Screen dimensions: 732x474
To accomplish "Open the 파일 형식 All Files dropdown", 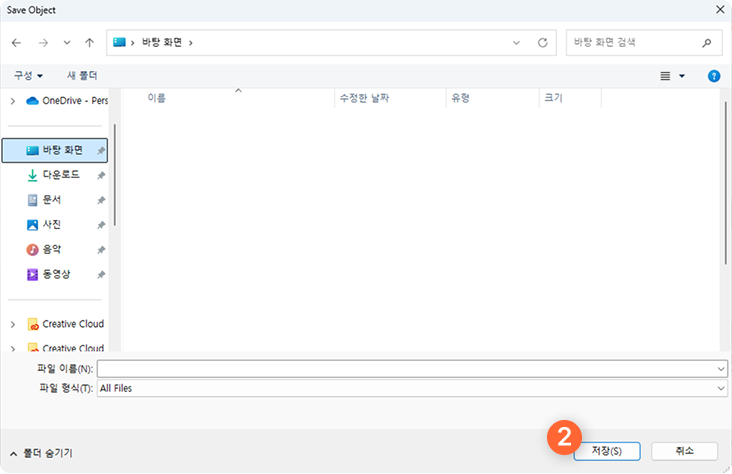I will pos(412,388).
